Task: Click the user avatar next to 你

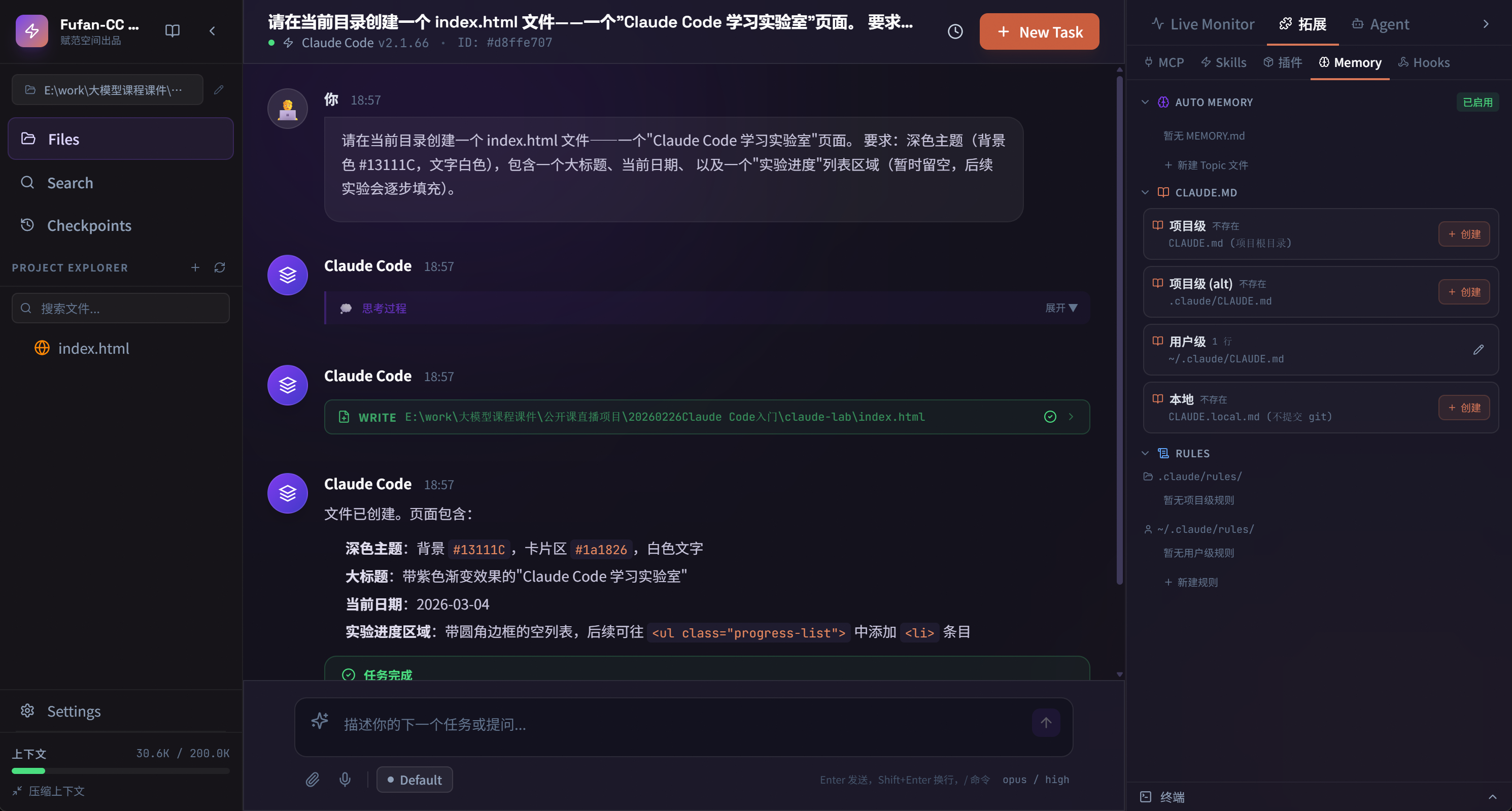Action: click(287, 109)
